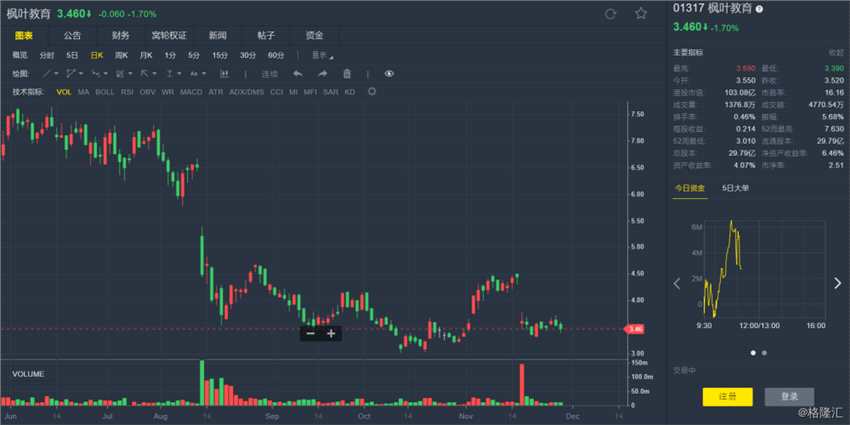
Task: Enable the KD indicator
Action: click(350, 92)
